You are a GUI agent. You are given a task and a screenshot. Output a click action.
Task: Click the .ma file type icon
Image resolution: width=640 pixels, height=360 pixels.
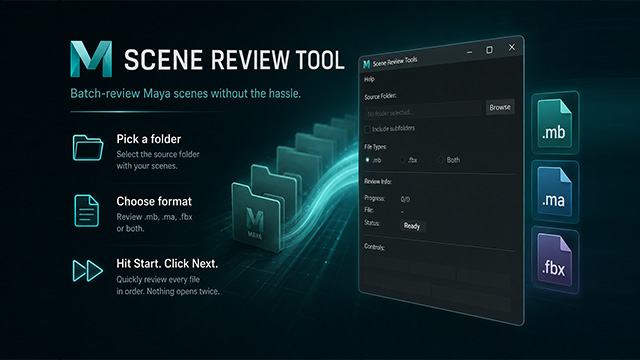(555, 191)
